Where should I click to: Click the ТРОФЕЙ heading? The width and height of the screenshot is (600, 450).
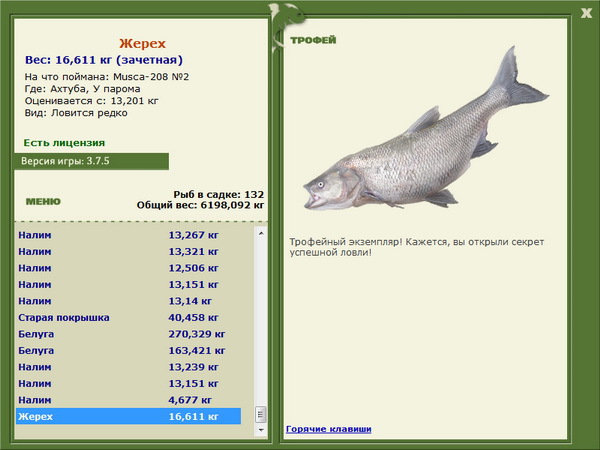pos(313,40)
